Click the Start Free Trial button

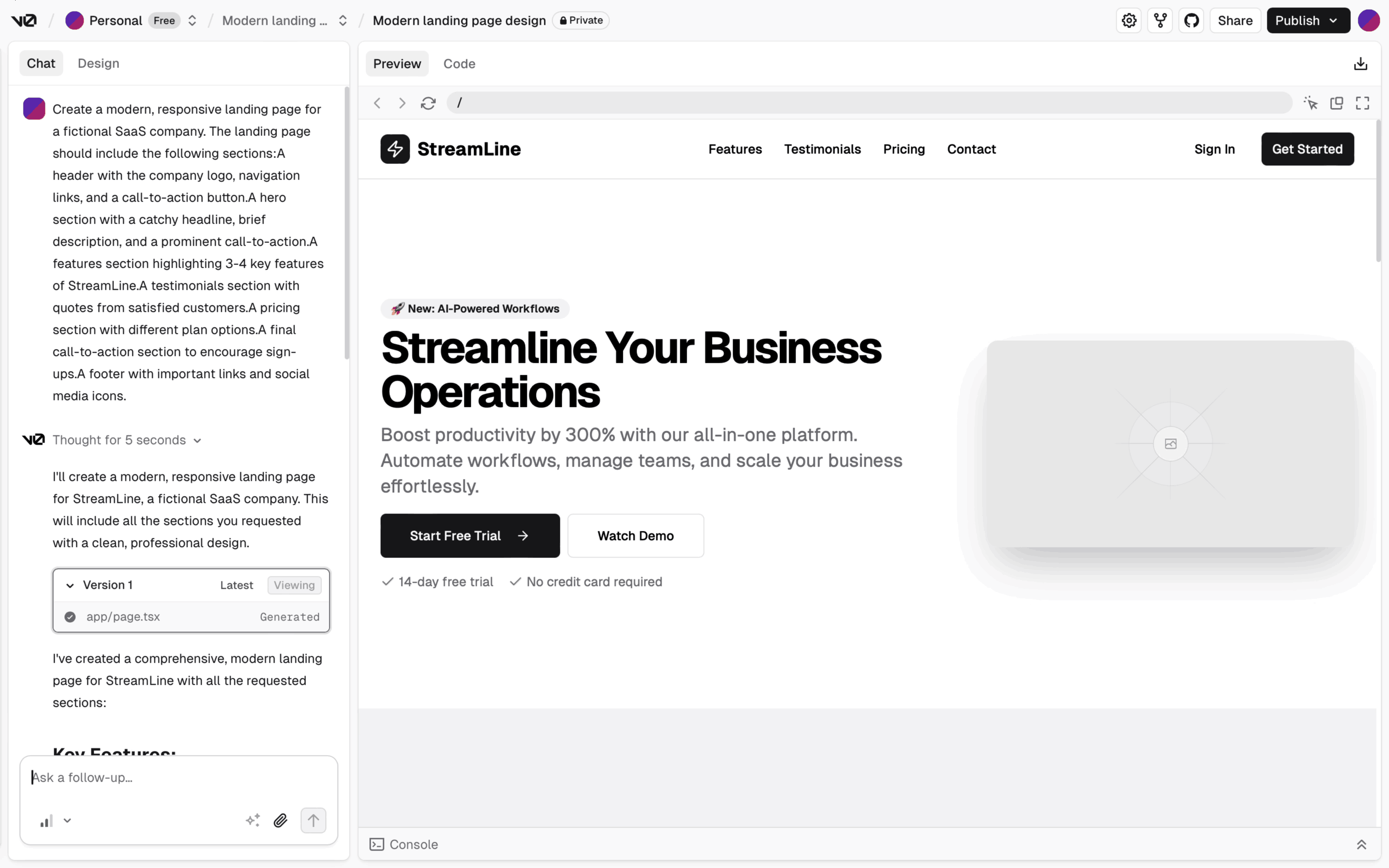click(x=469, y=535)
